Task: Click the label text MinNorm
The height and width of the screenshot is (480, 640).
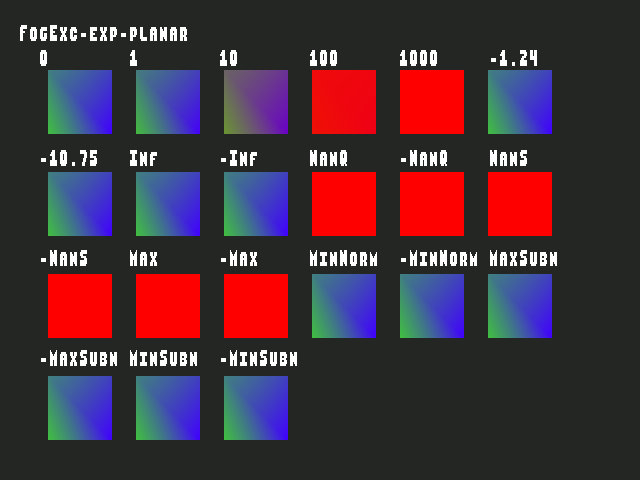Action: pos(344,258)
